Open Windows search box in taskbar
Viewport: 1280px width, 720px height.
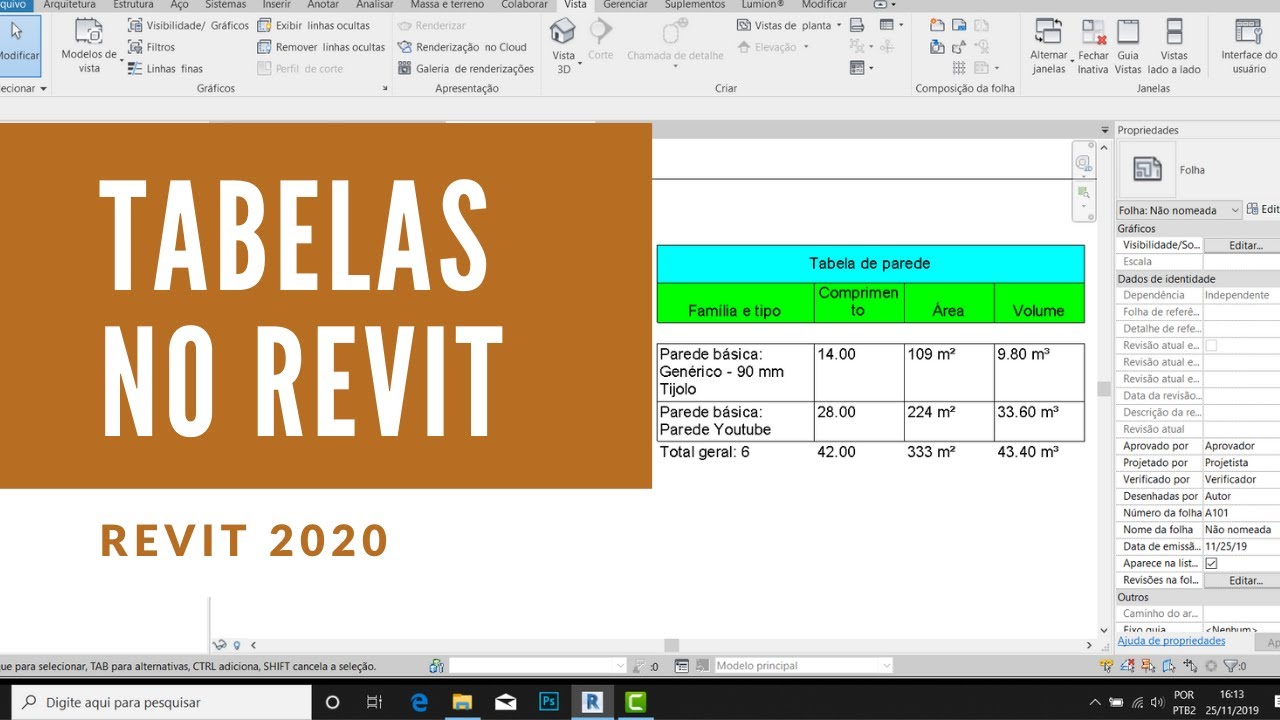(162, 702)
